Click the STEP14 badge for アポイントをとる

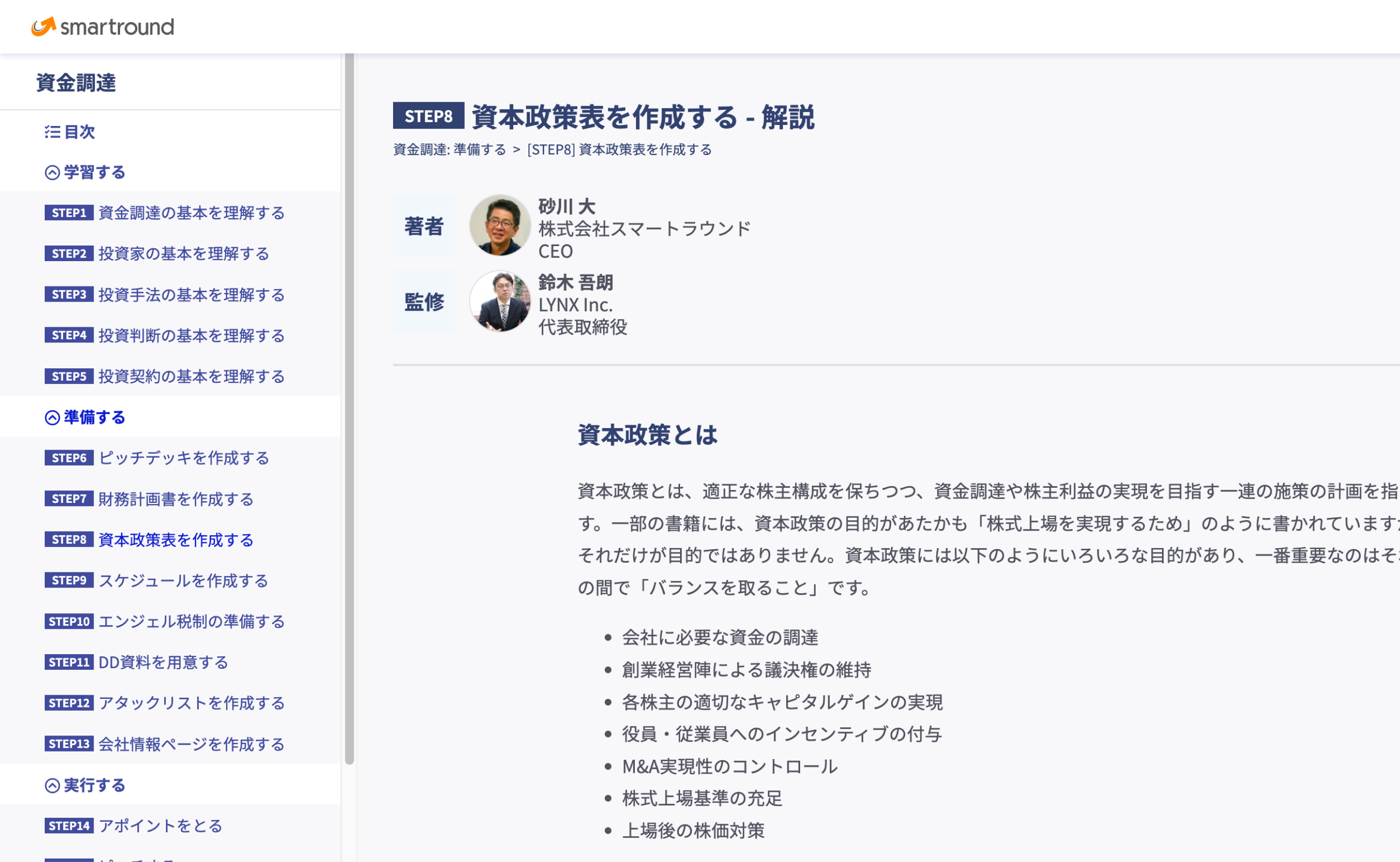click(69, 826)
